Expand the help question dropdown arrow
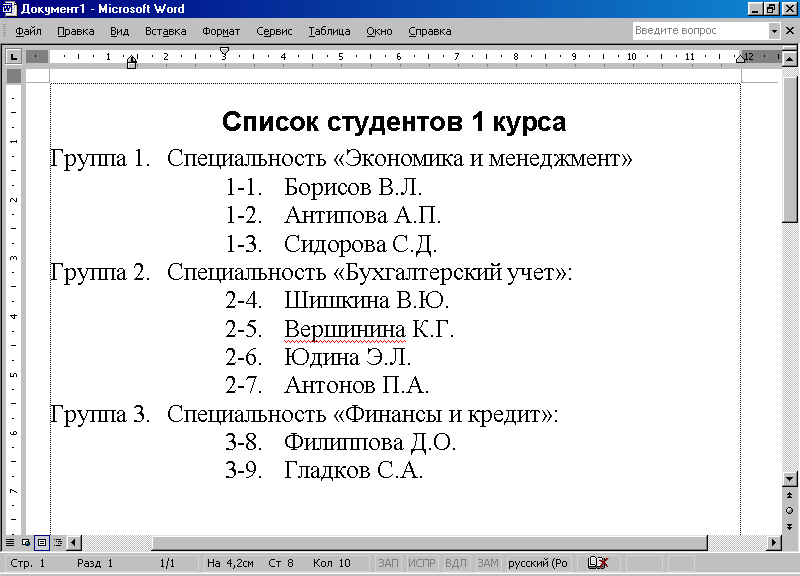Image resolution: width=800 pixels, height=576 pixels. [x=774, y=31]
